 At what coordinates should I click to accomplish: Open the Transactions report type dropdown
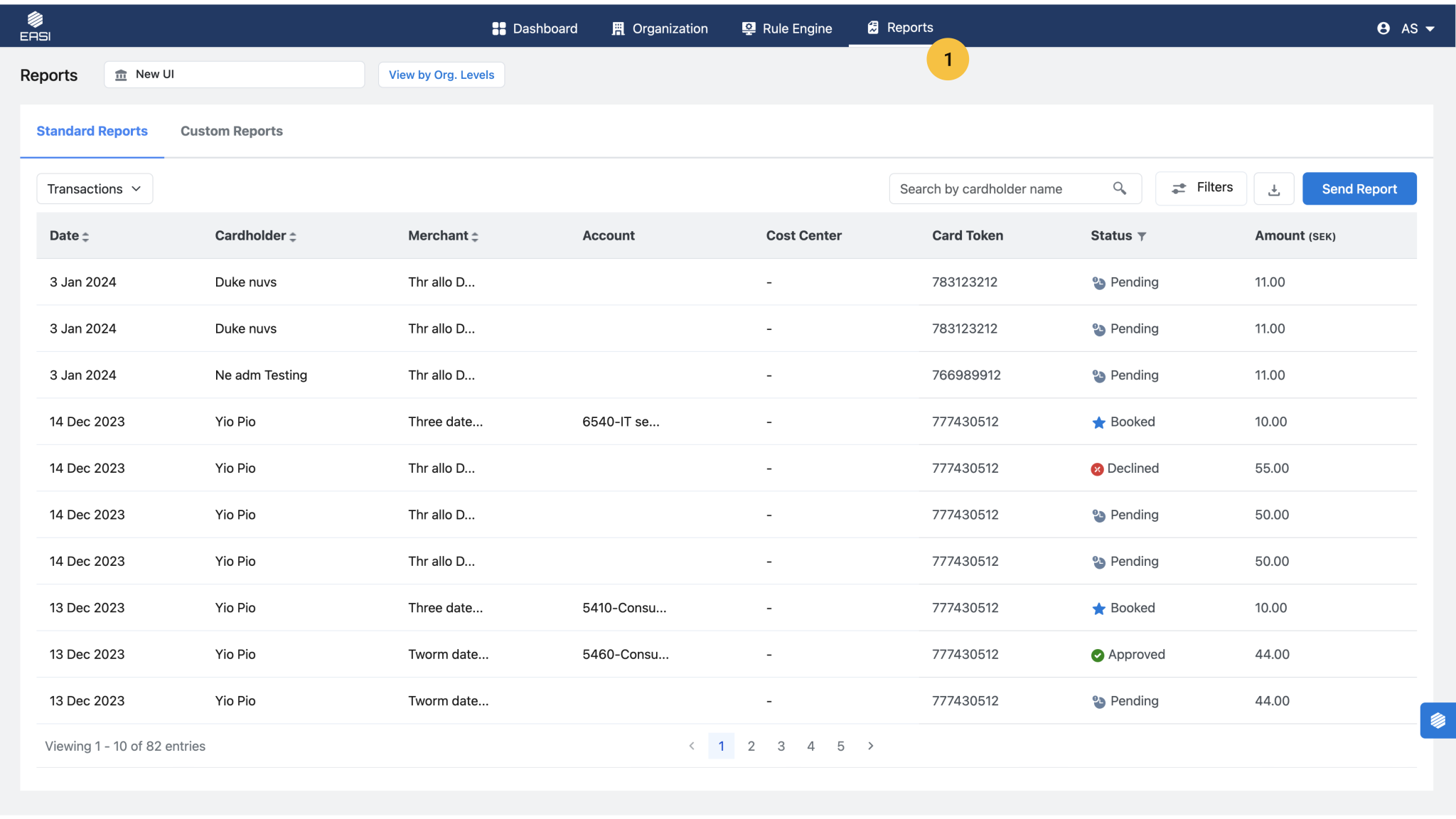[x=95, y=189]
